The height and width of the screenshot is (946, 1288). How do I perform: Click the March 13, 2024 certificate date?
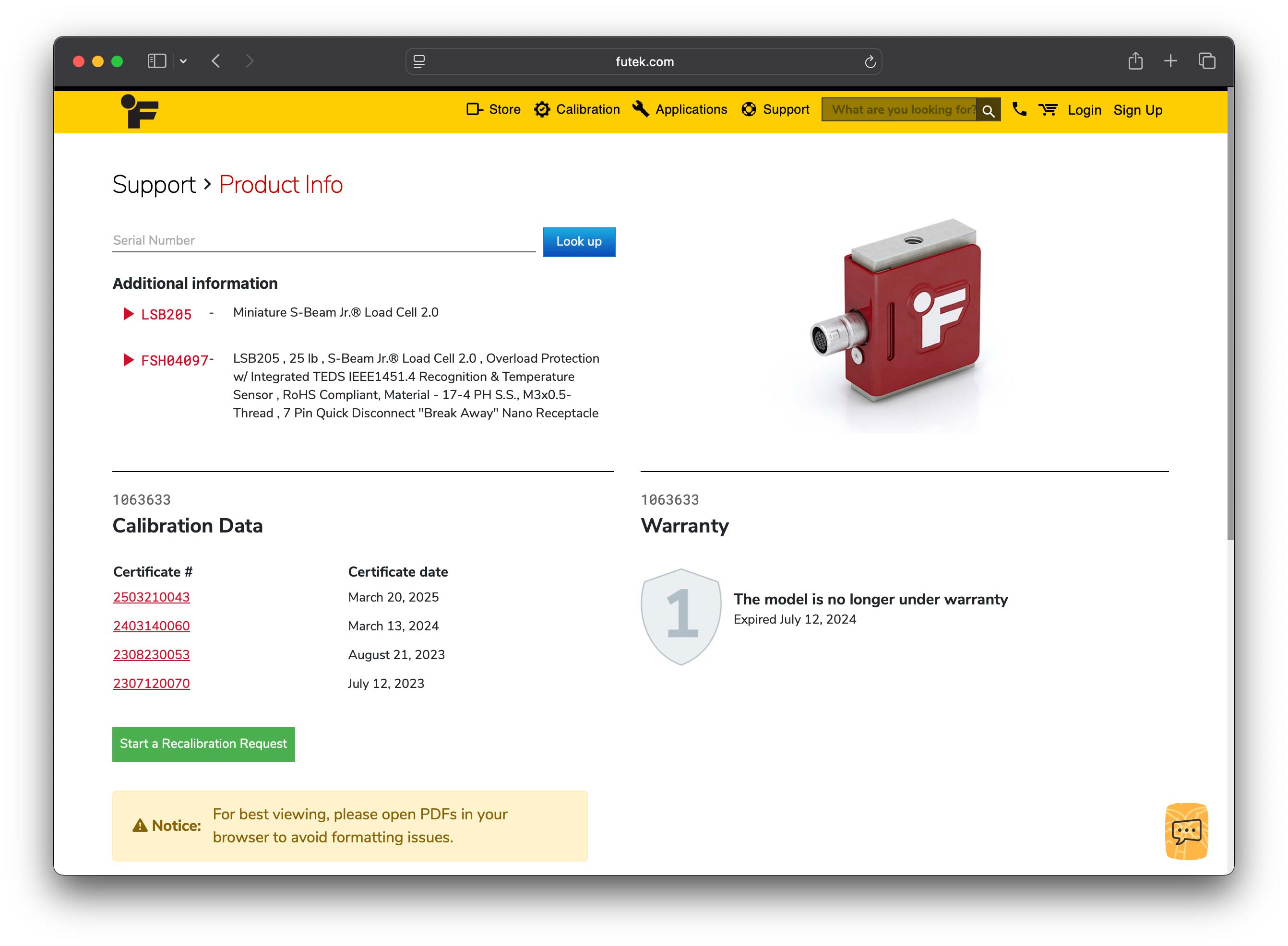(x=394, y=626)
